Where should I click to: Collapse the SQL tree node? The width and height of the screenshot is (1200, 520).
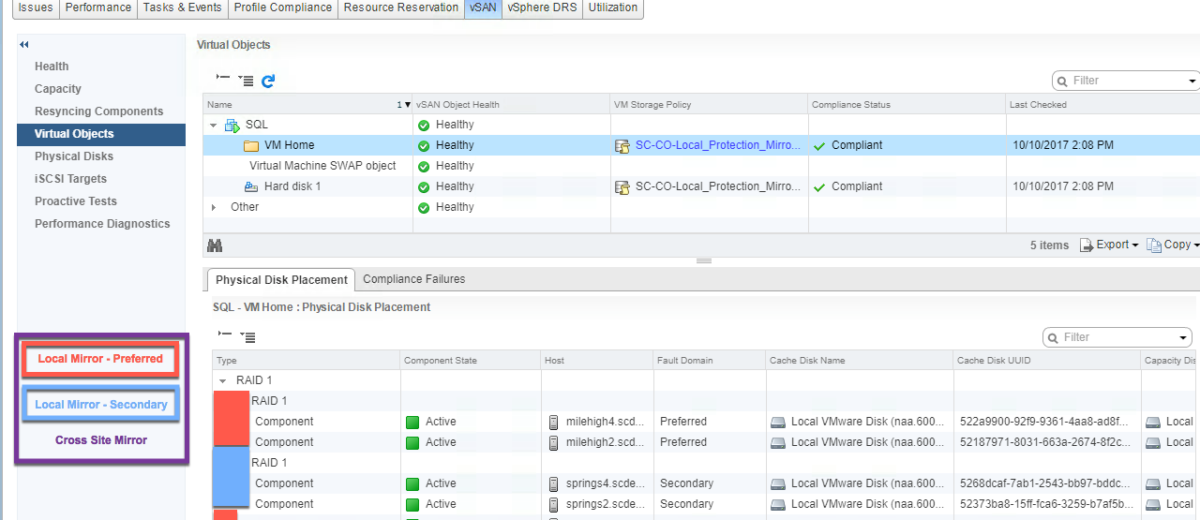pyautogui.click(x=213, y=125)
